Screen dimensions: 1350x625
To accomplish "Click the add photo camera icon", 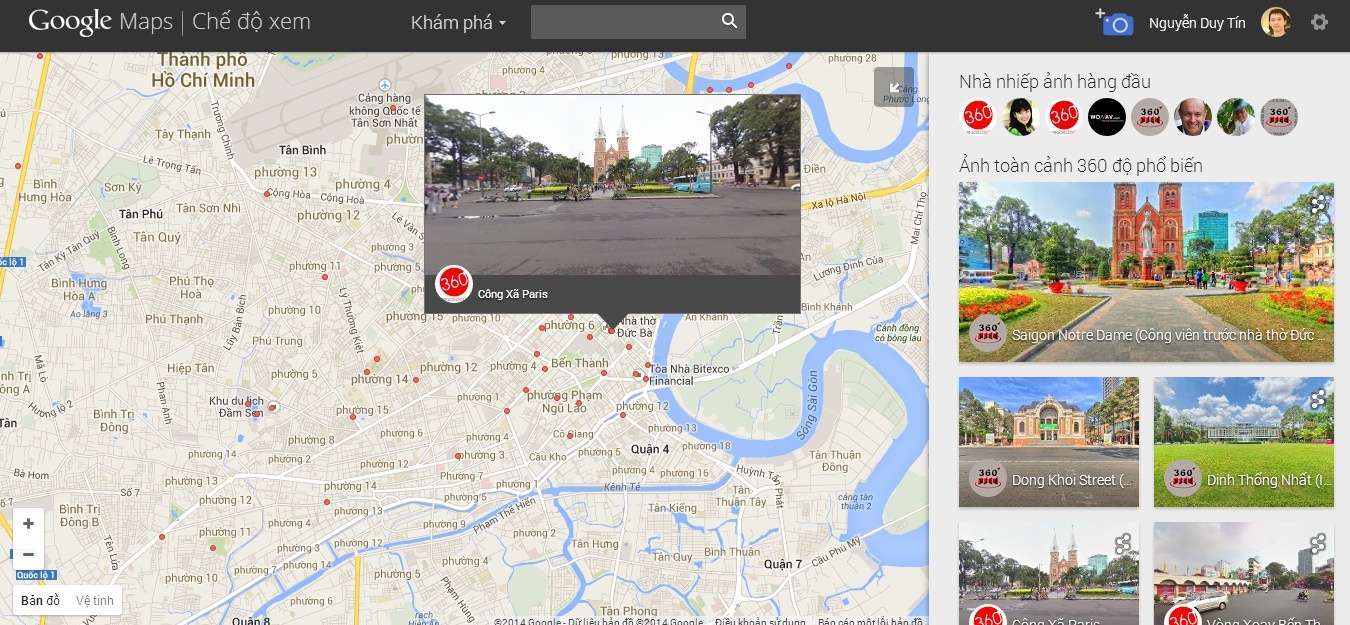I will coord(1114,22).
